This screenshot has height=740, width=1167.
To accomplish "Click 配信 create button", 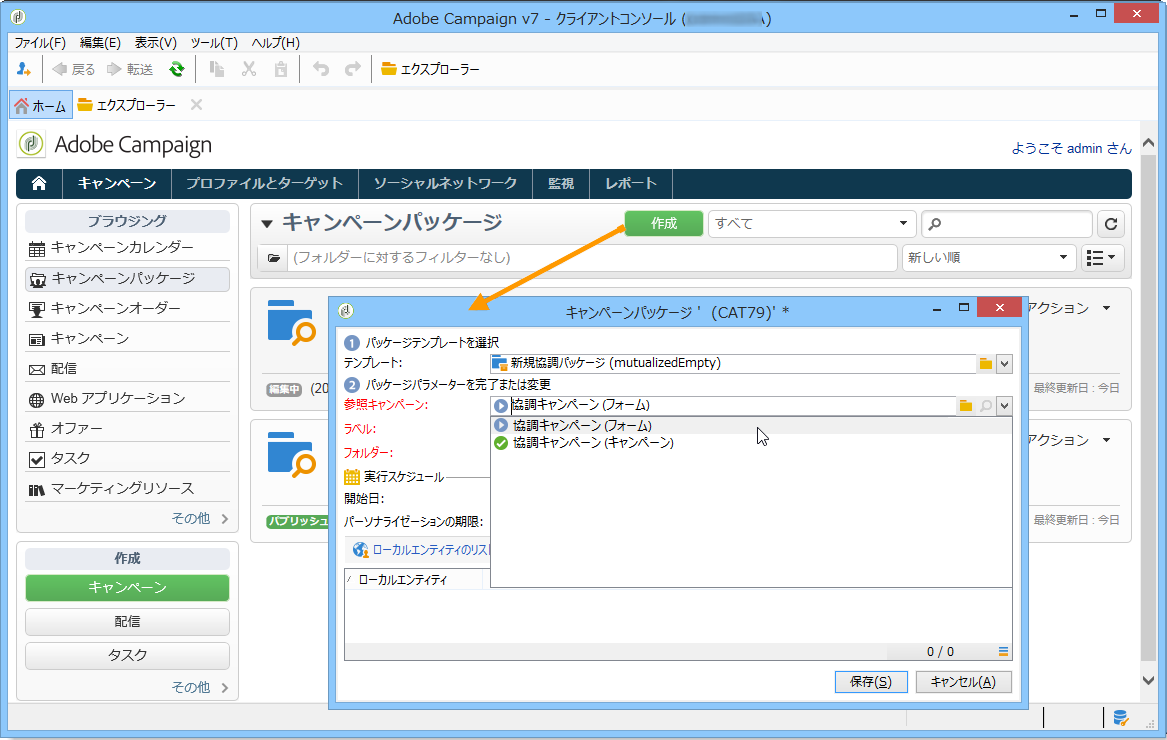I will pyautogui.click(x=127, y=622).
